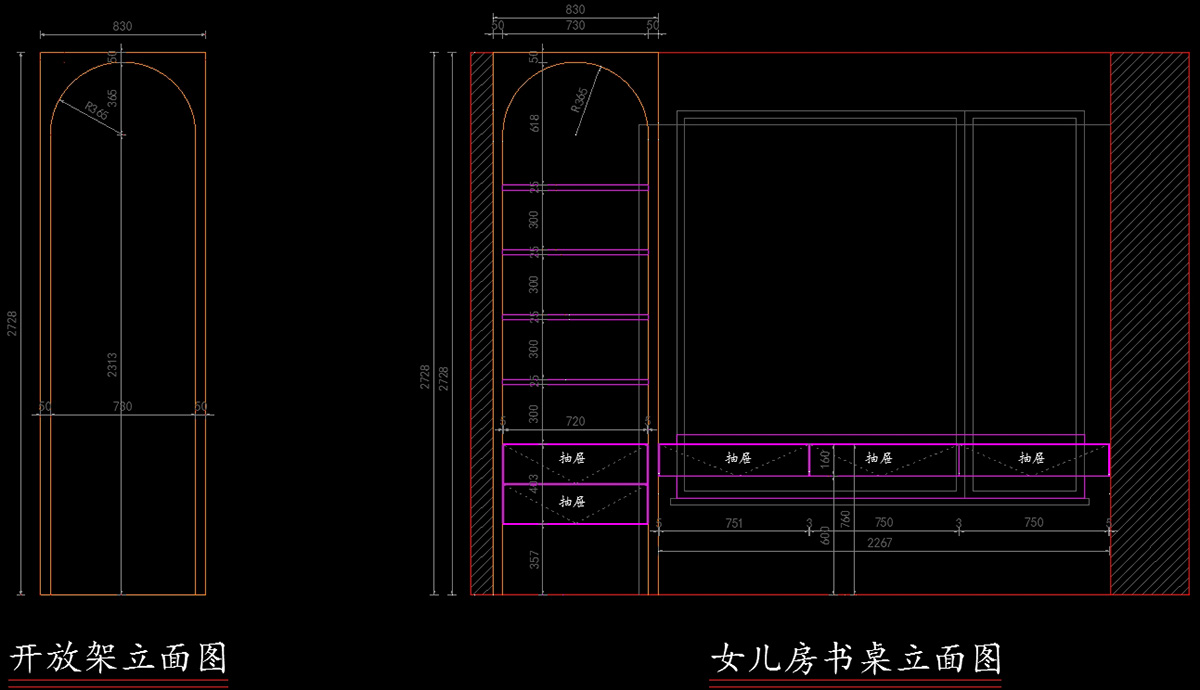Click the 720 dimension above the drawers
The width and height of the screenshot is (1200, 690).
[x=575, y=423]
